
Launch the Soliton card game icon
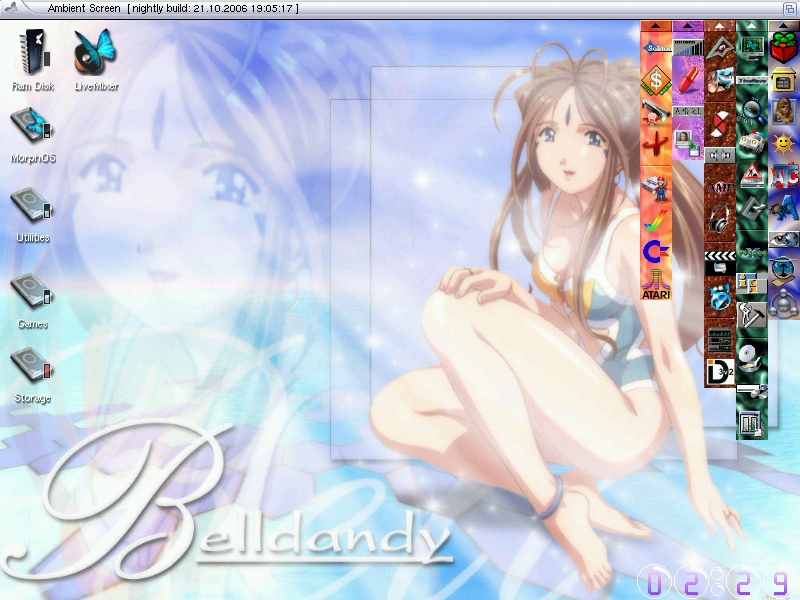[657, 48]
